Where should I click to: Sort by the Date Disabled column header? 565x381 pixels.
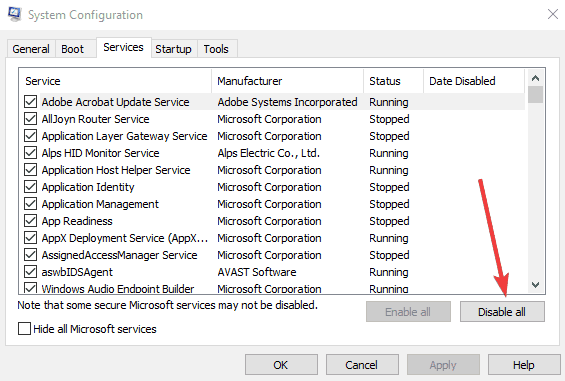coord(474,81)
